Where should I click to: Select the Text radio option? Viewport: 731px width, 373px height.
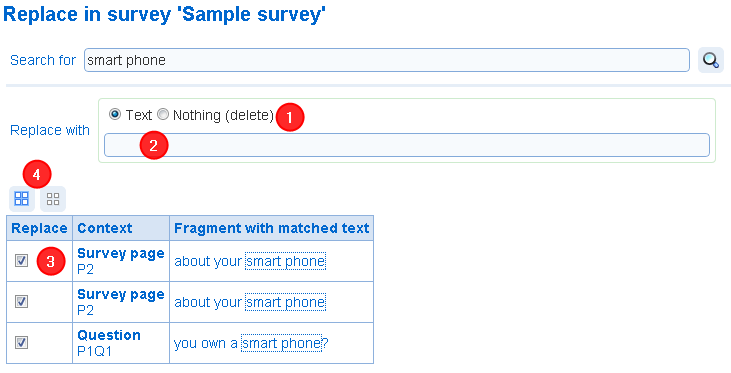pos(115,114)
